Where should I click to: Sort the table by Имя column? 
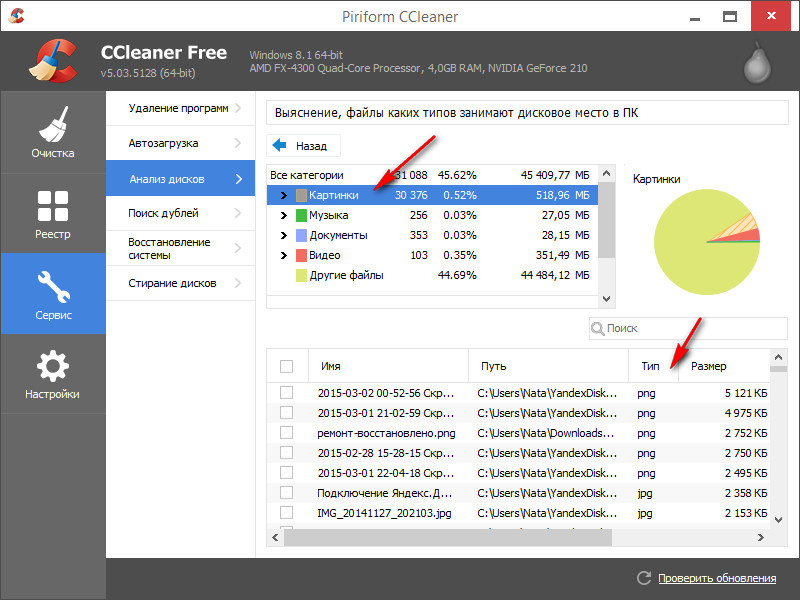(388, 366)
